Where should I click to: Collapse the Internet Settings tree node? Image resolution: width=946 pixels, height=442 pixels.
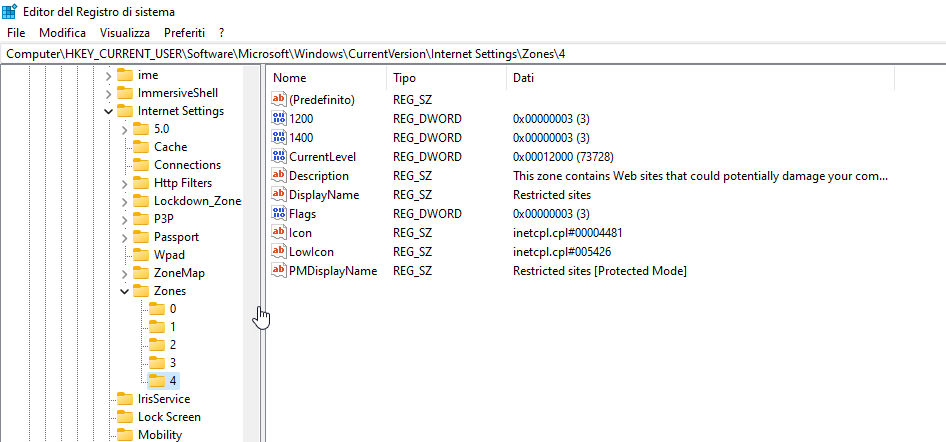[x=109, y=111]
